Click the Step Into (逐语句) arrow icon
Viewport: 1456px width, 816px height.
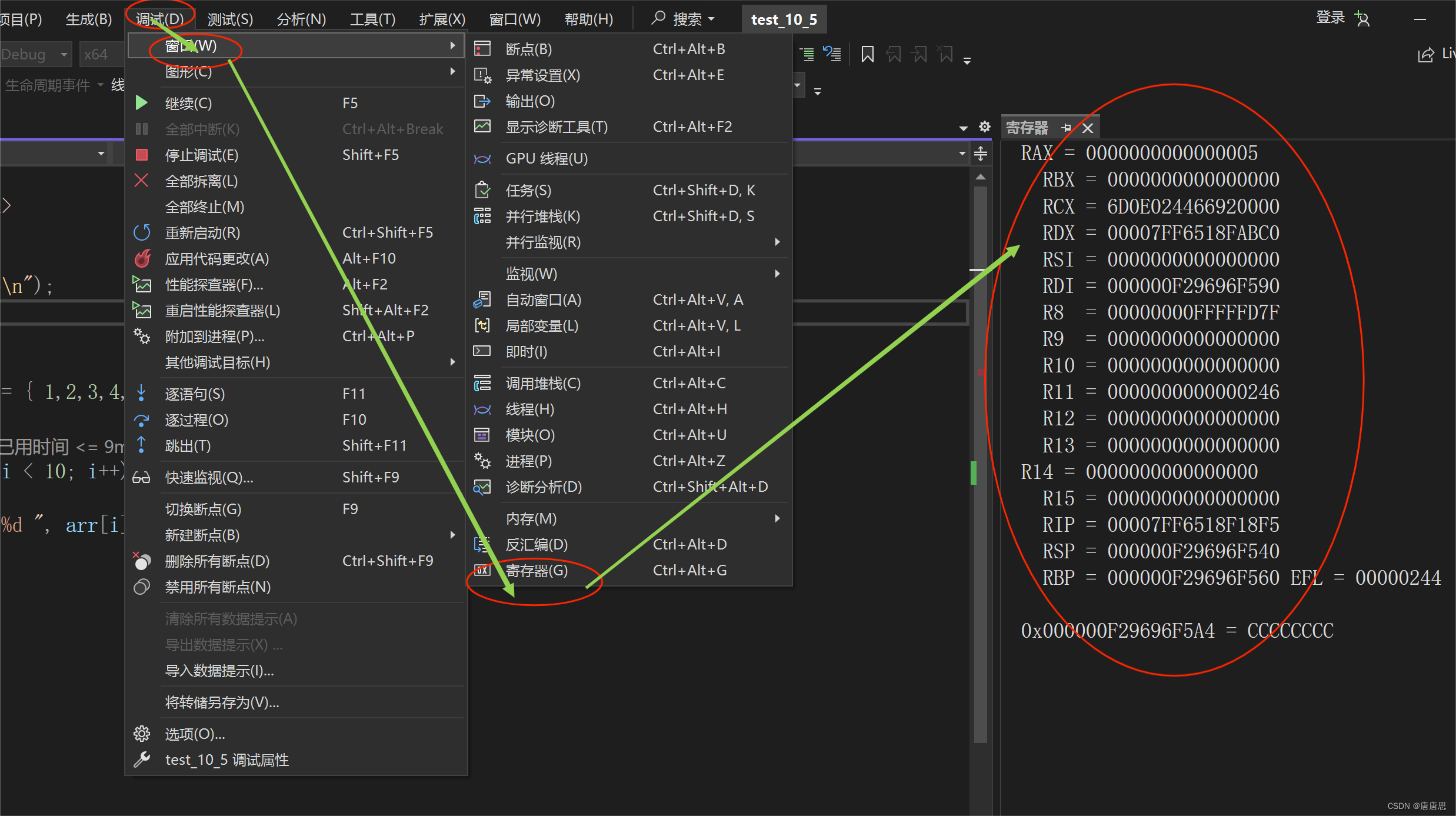pyautogui.click(x=141, y=393)
